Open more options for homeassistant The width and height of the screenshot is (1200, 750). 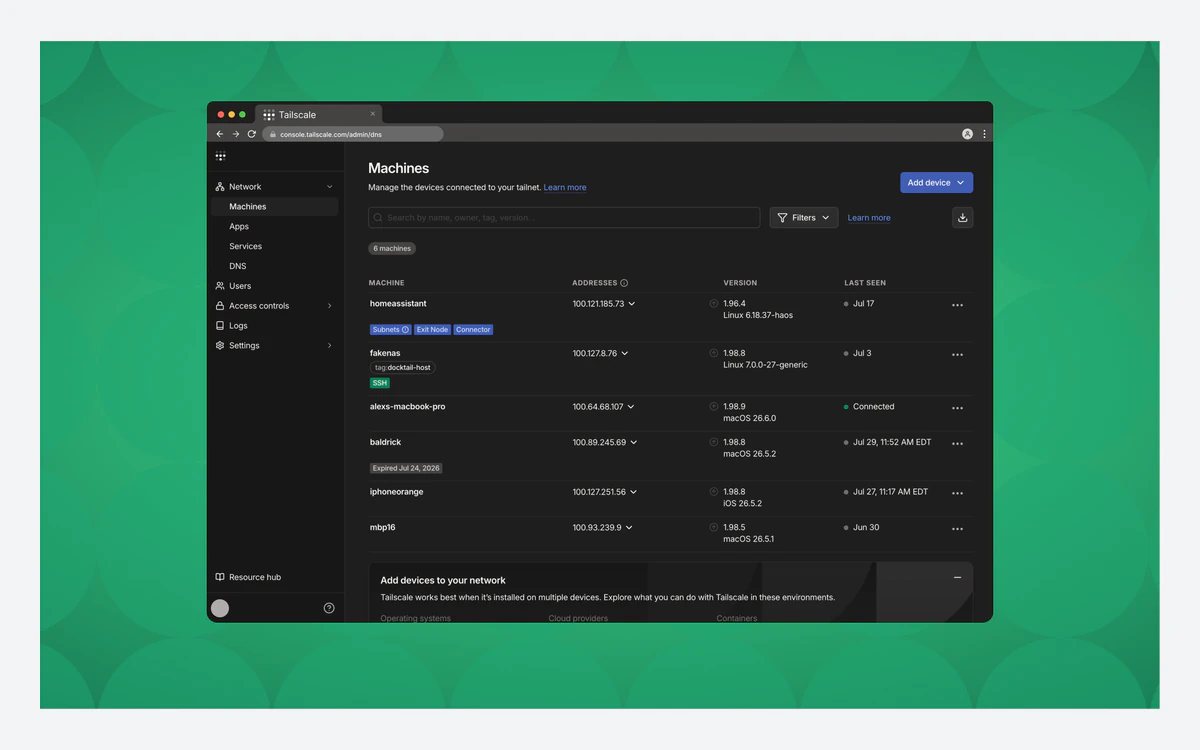[x=957, y=305]
